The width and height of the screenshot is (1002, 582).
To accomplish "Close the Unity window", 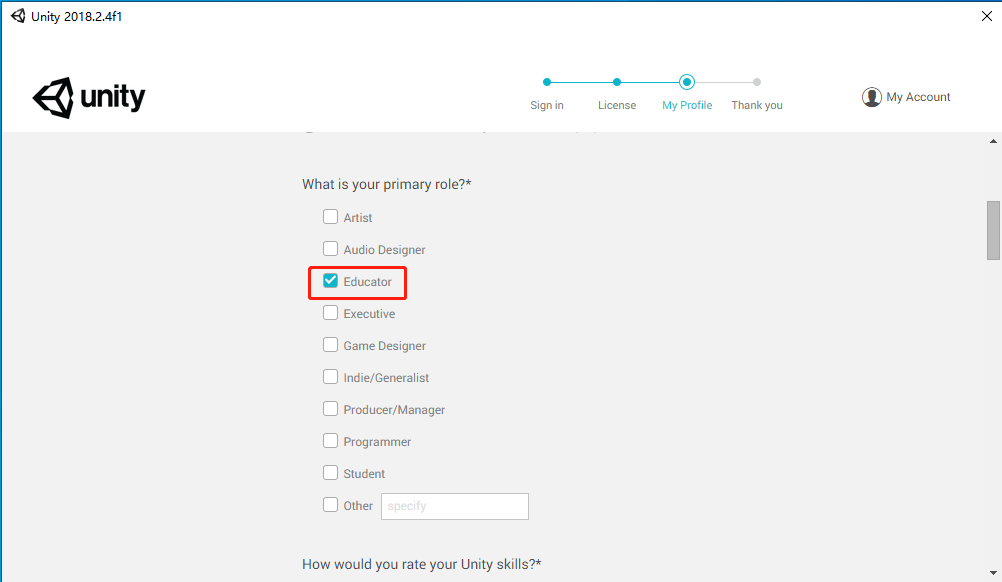I will (987, 16).
